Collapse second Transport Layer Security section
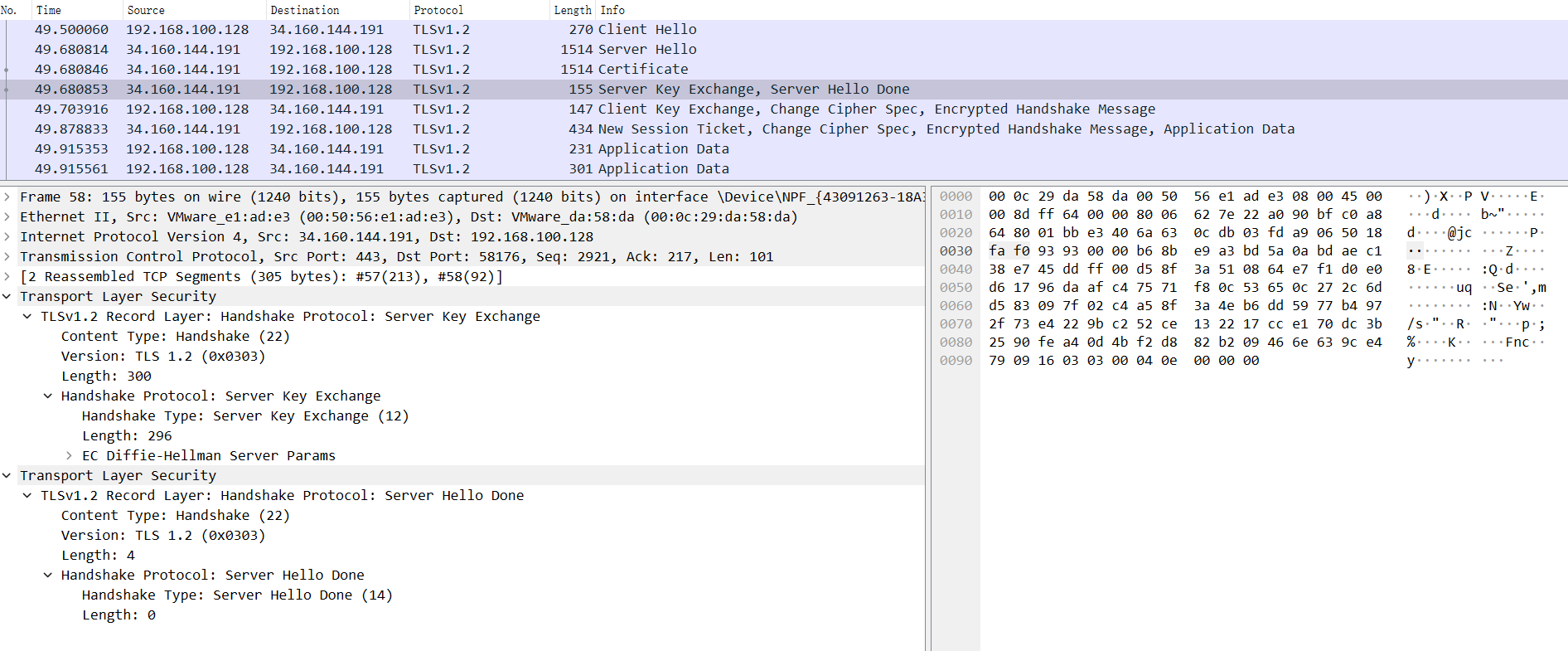The width and height of the screenshot is (1568, 651). coord(7,476)
